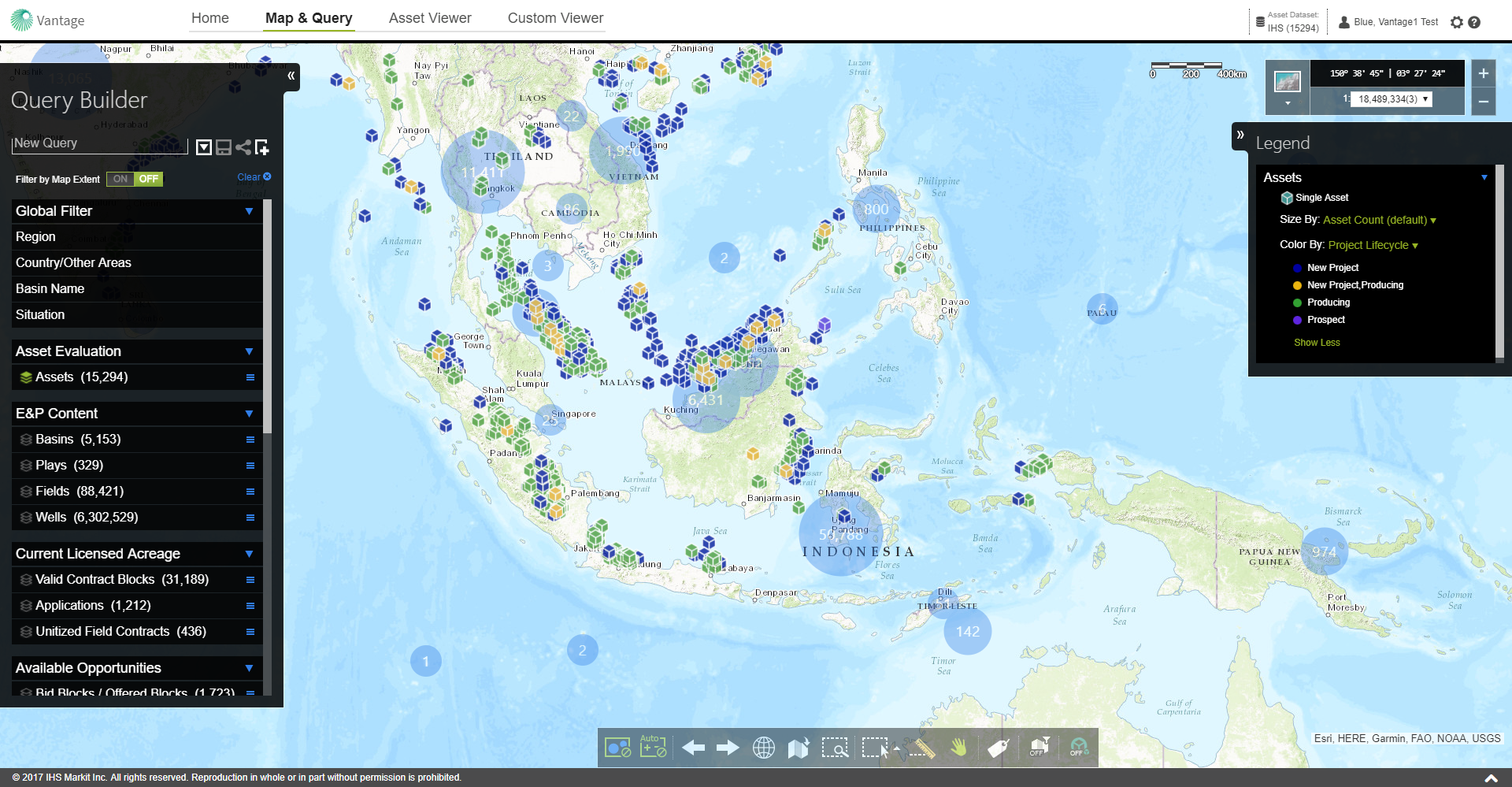Zoom in with the plus button

click(1483, 73)
